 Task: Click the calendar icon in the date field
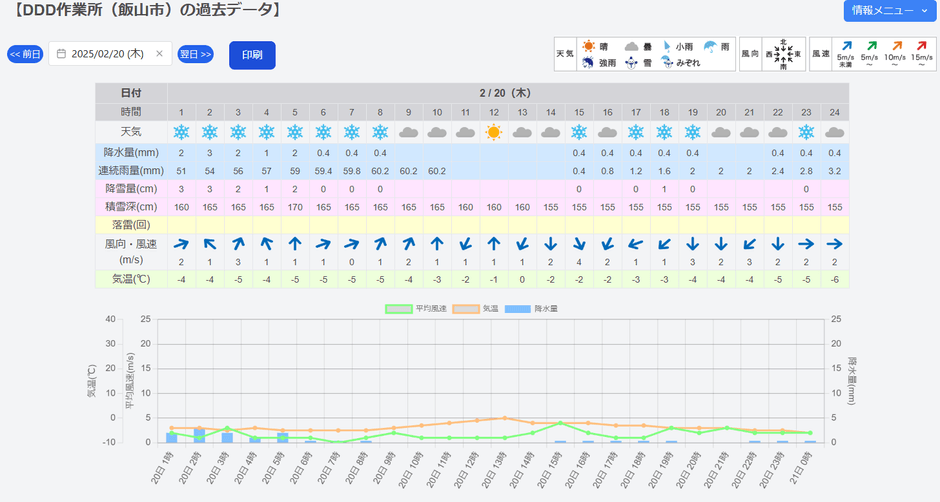point(61,54)
